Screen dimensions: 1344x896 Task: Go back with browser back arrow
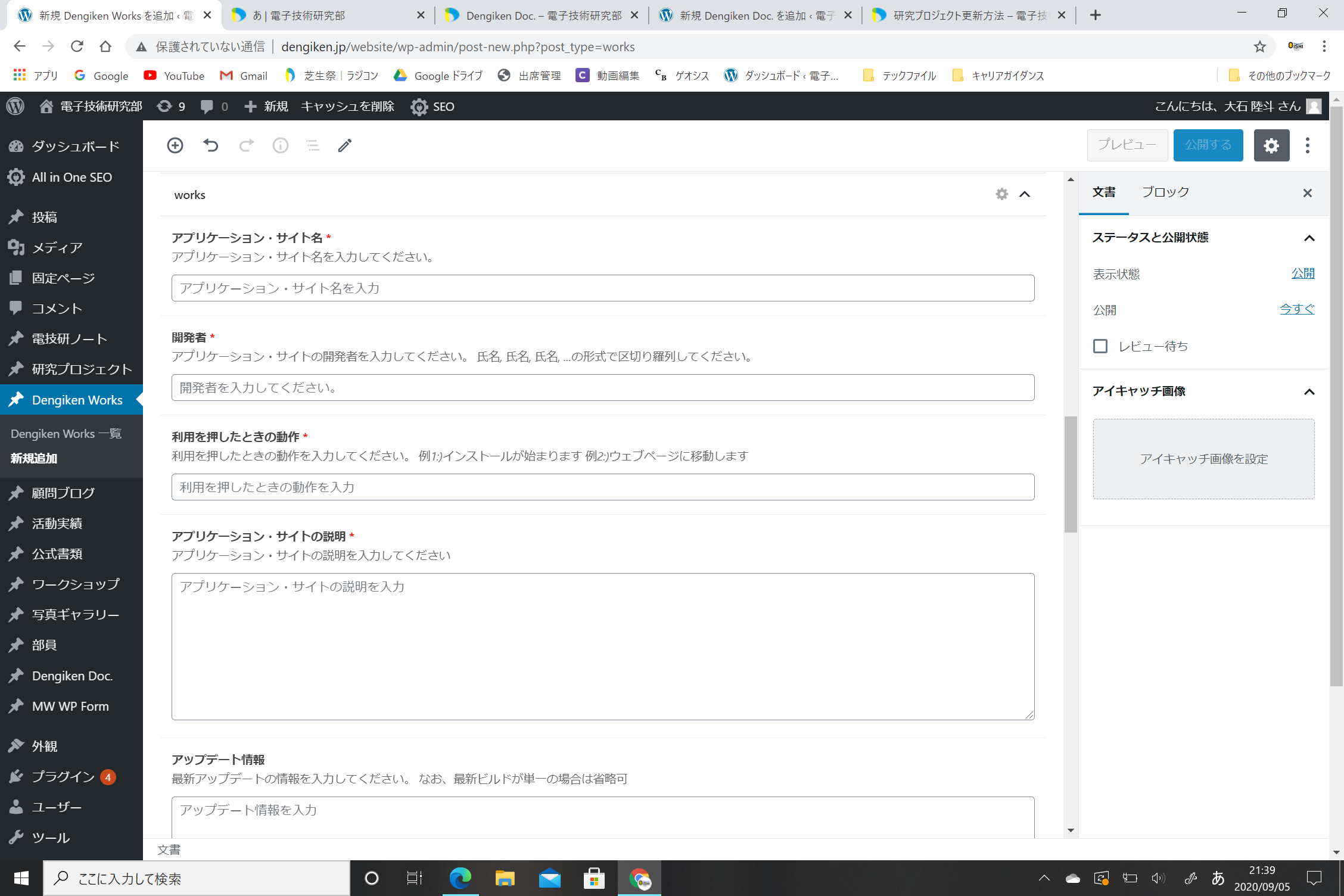(x=20, y=46)
